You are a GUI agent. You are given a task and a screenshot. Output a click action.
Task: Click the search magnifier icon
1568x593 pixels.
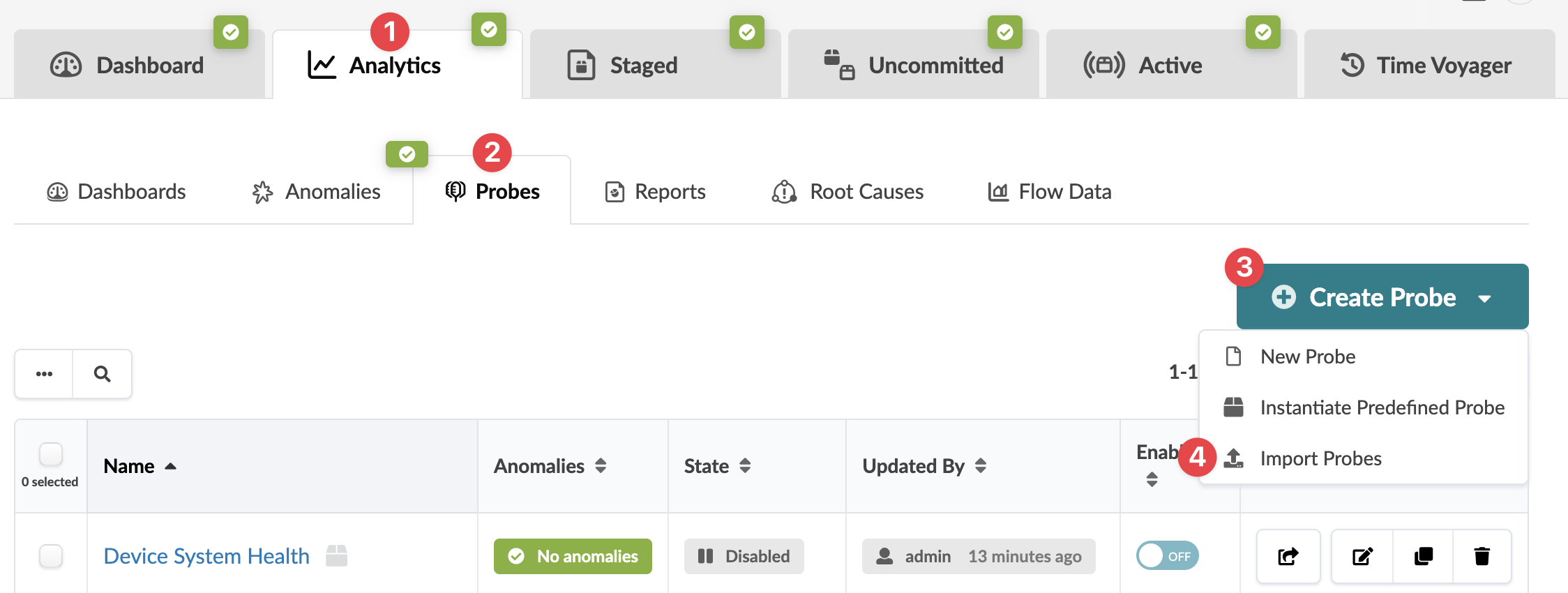(x=102, y=374)
